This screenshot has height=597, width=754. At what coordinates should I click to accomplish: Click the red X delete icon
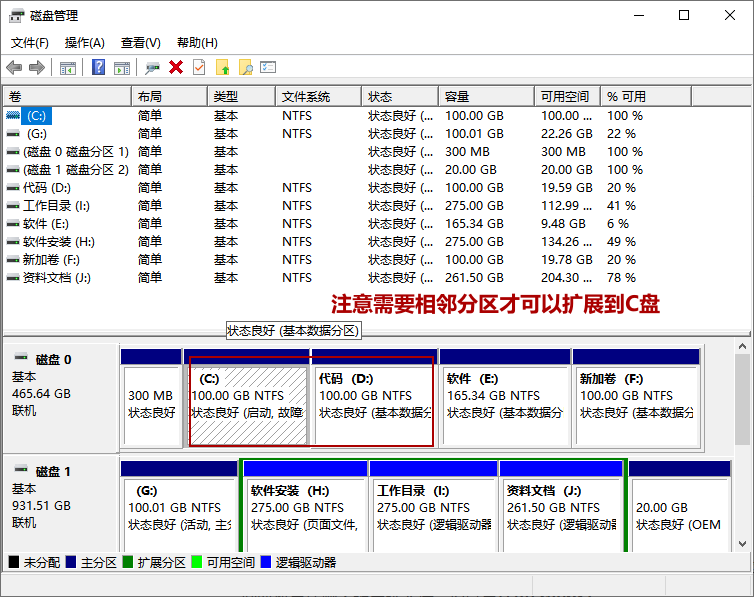point(176,67)
